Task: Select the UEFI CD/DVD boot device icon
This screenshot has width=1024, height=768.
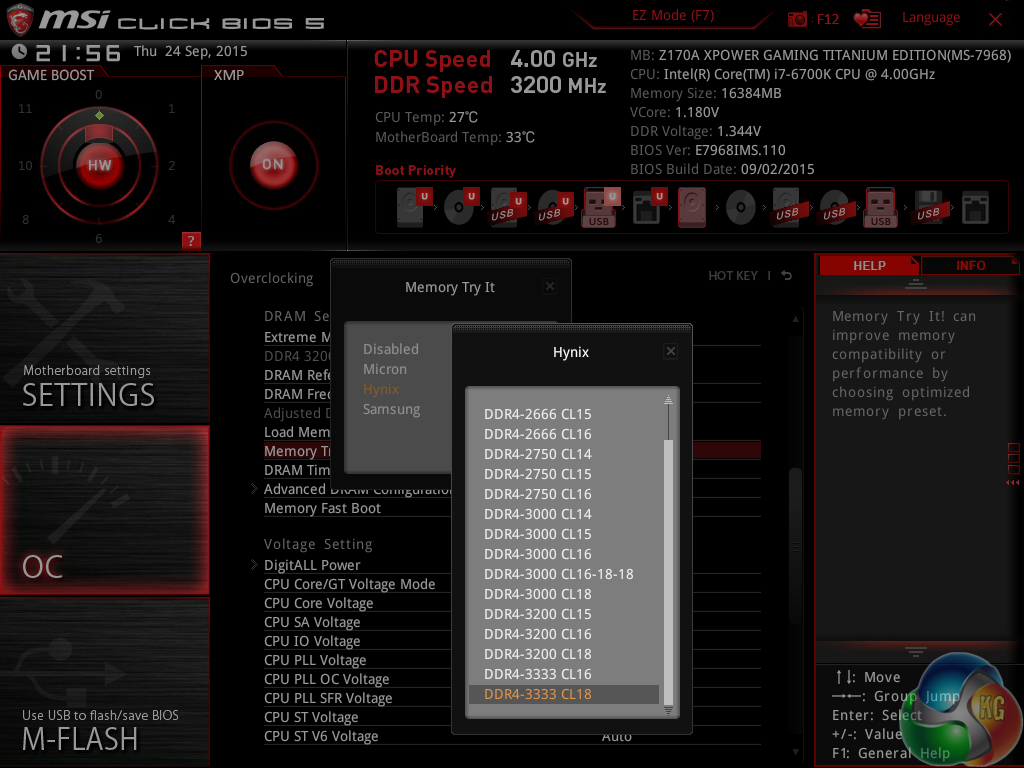Action: 461,207
